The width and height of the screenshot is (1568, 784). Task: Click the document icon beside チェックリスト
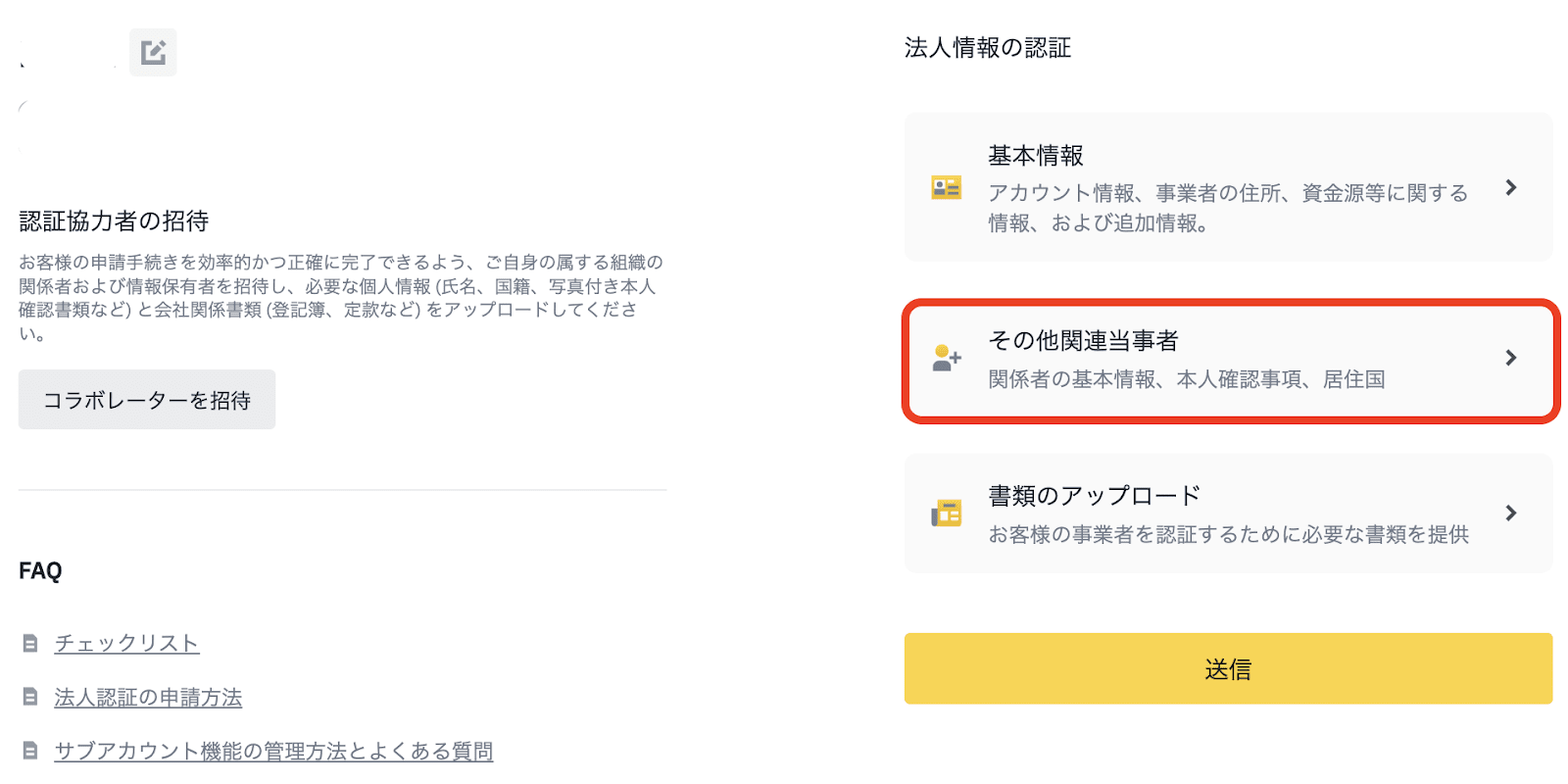point(30,644)
